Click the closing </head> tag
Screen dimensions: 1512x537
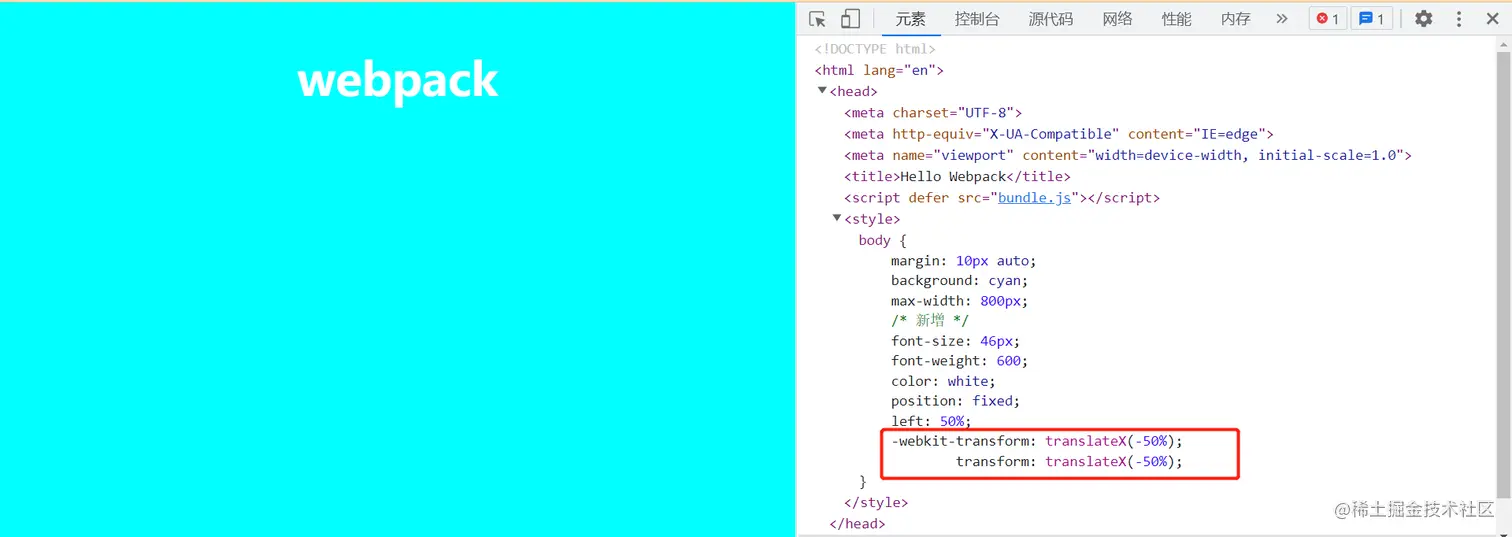coord(857,524)
